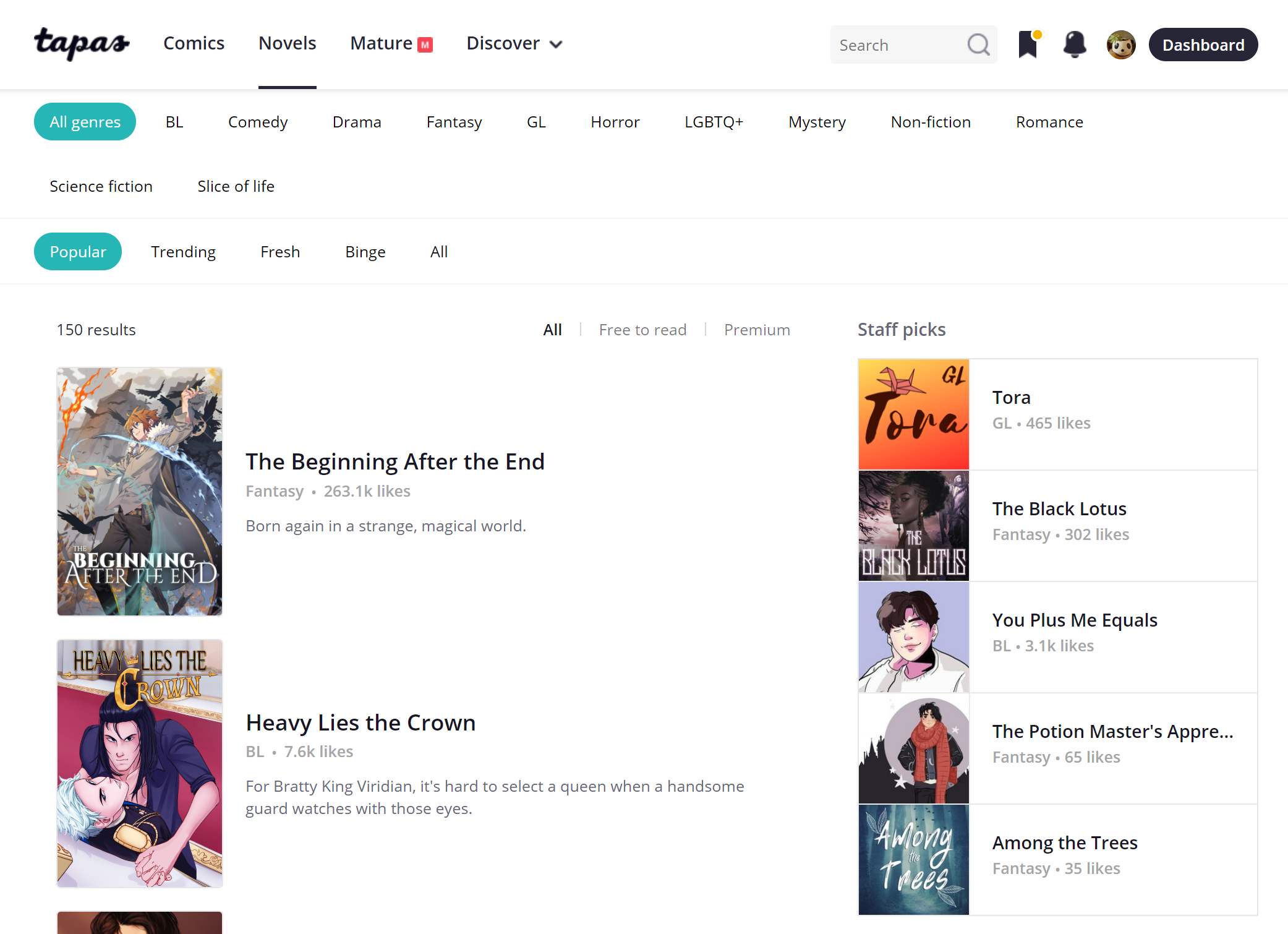Open The Black Lotus title
The width and height of the screenshot is (1288, 934).
pos(1059,508)
